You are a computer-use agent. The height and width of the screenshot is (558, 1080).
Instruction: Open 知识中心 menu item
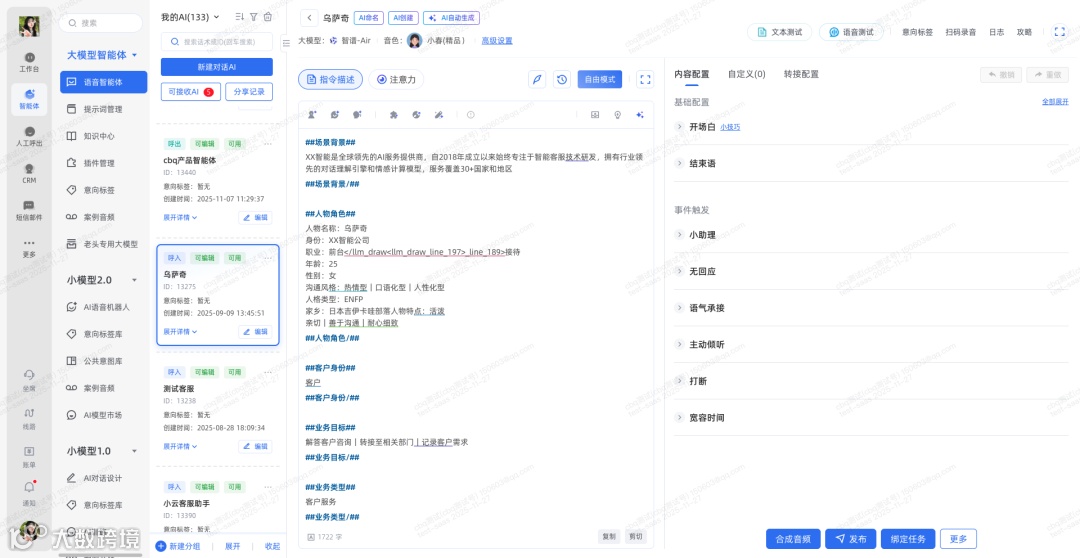pyautogui.click(x=103, y=136)
